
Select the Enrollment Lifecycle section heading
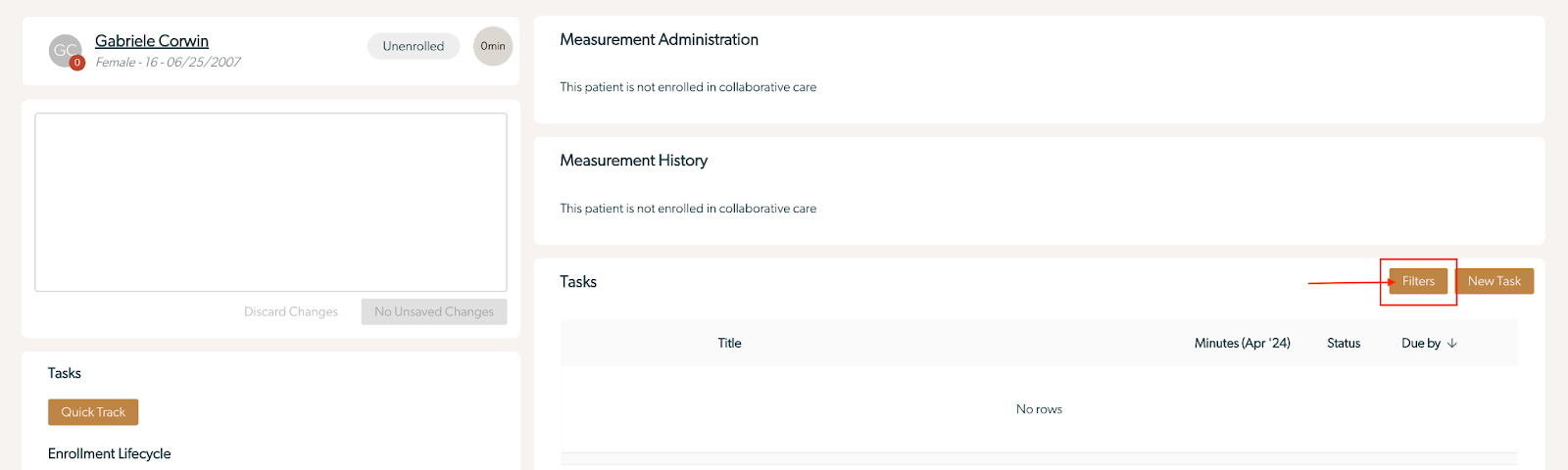(110, 454)
